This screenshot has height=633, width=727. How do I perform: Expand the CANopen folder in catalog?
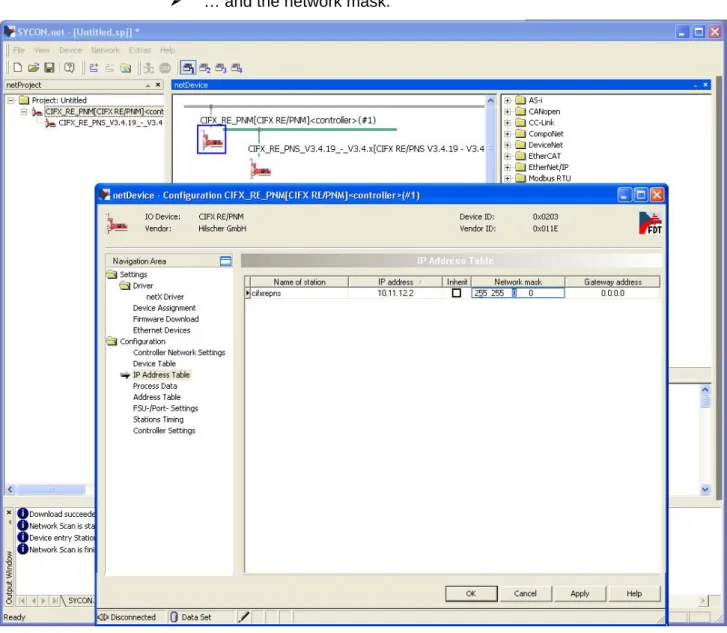tap(507, 111)
